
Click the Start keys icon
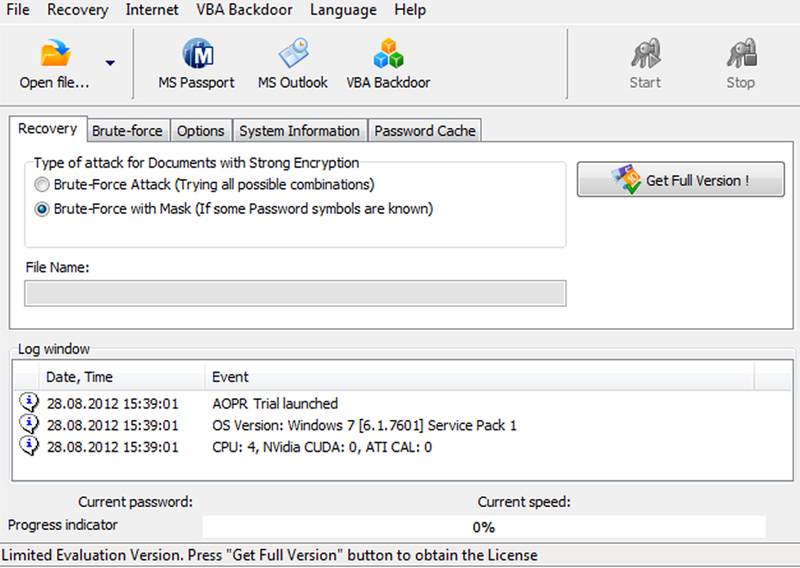645,53
